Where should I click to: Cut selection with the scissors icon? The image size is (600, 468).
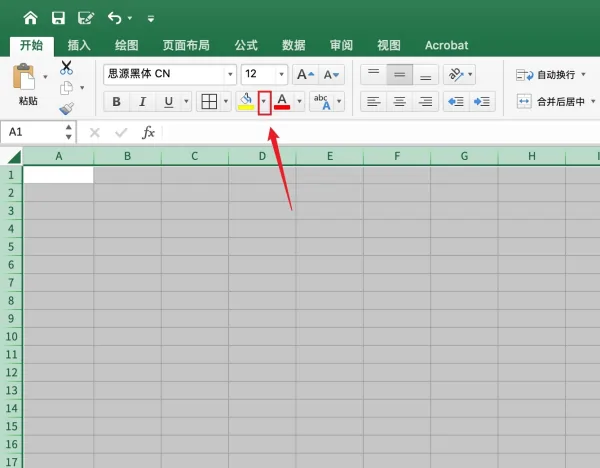pyautogui.click(x=66, y=68)
